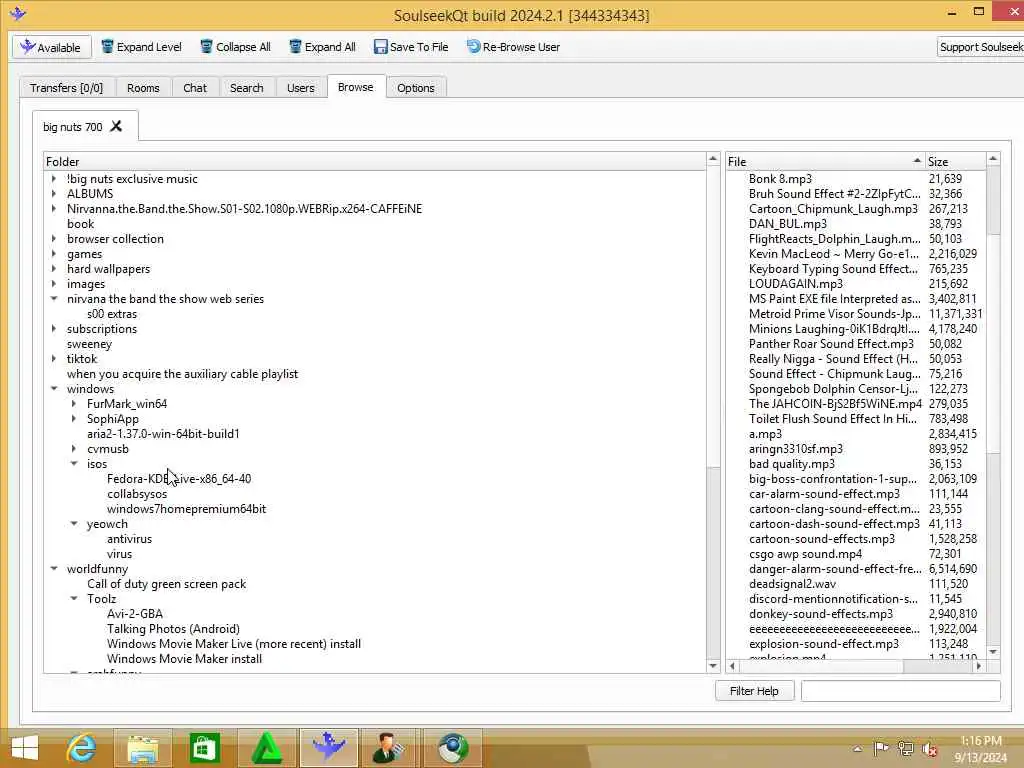Switch to the Transfers [0/0] tab

pyautogui.click(x=67, y=88)
